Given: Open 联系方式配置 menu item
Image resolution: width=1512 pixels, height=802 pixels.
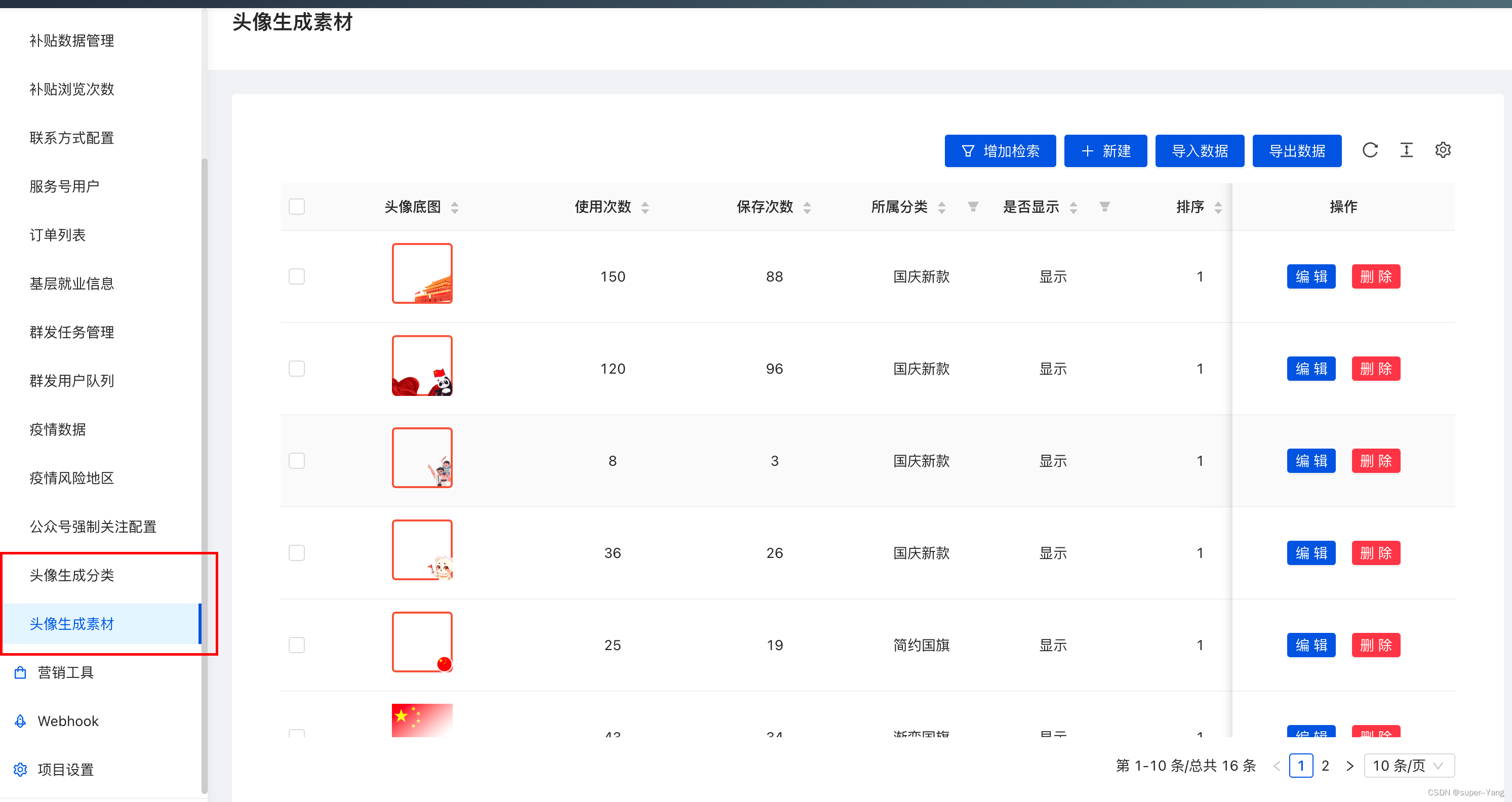Looking at the screenshot, I should tap(71, 138).
